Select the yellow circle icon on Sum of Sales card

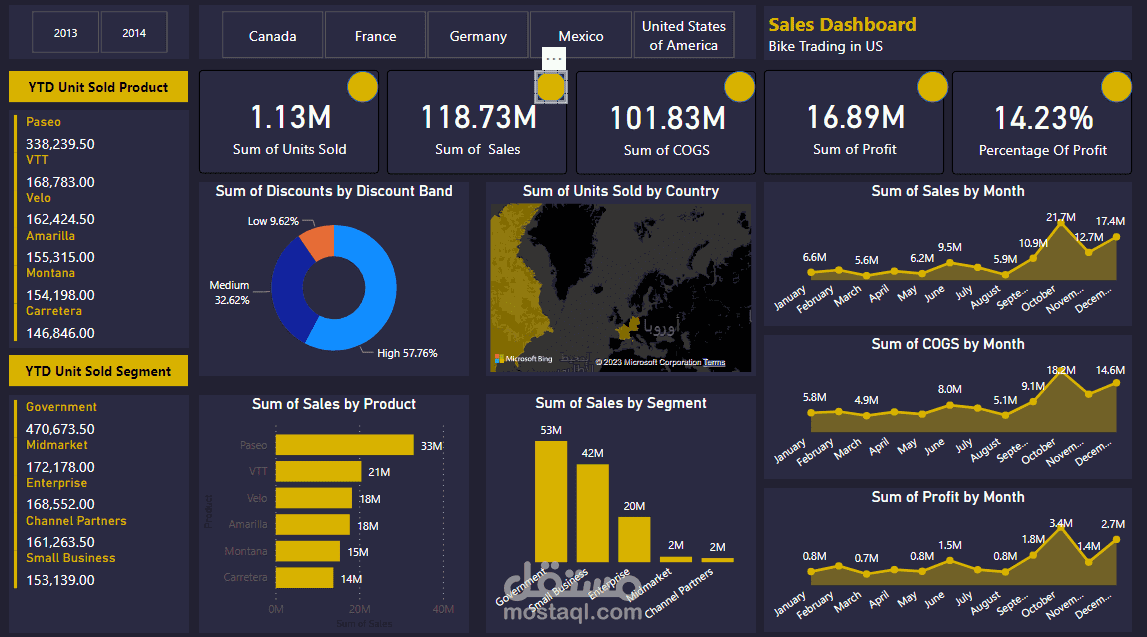click(x=551, y=87)
